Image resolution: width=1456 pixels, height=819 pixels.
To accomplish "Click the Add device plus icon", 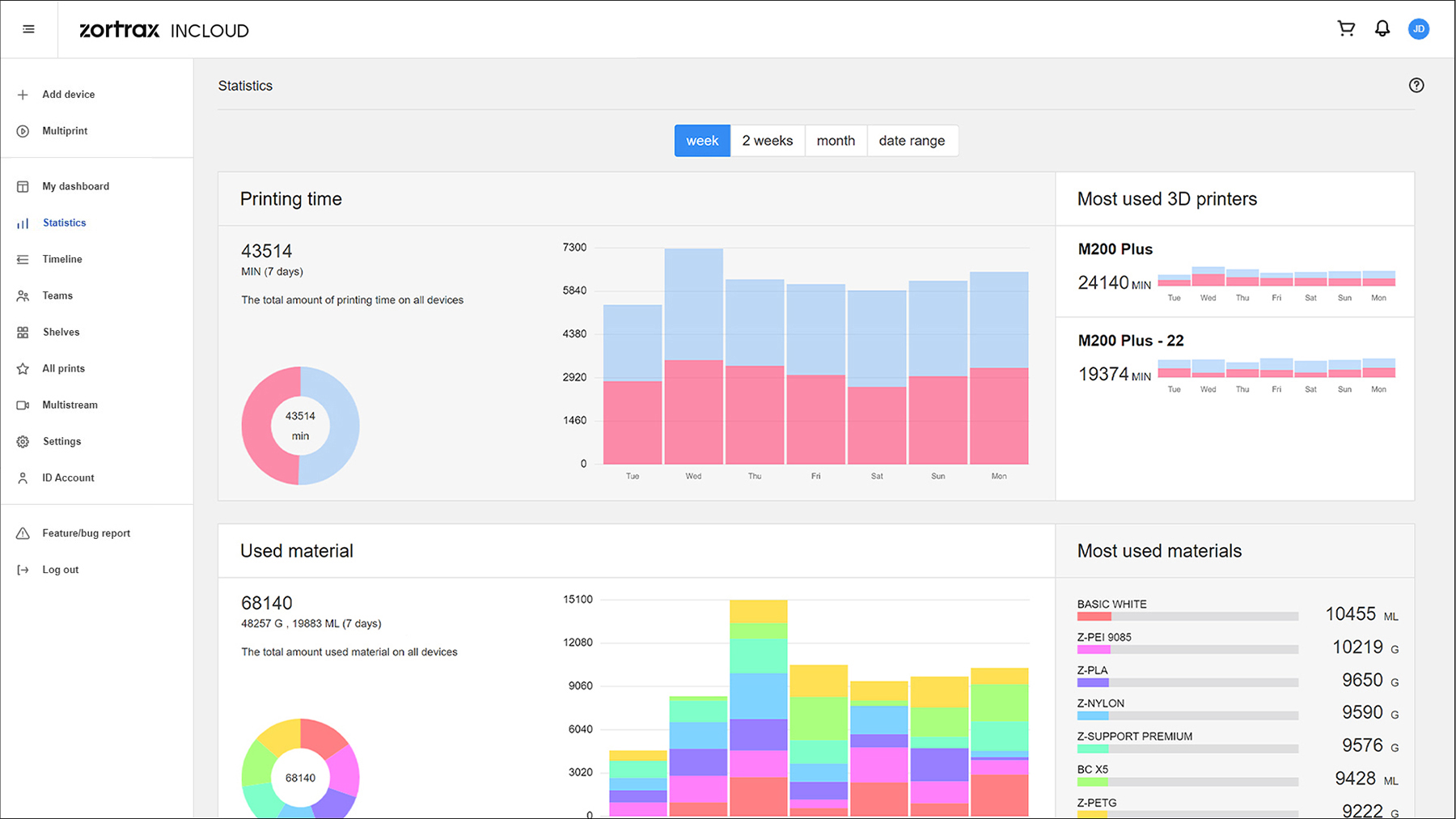I will tap(23, 95).
